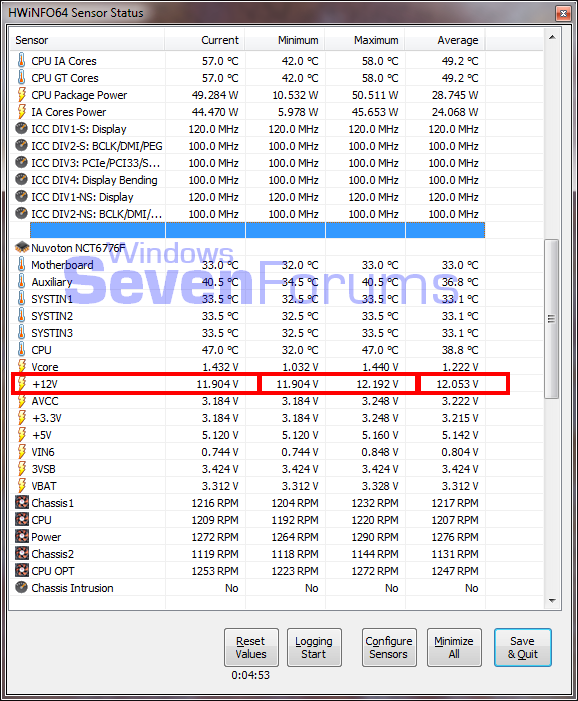578x701 pixels.
Task: Click CPU Package Power current 49.284 W
Action: tap(215, 95)
